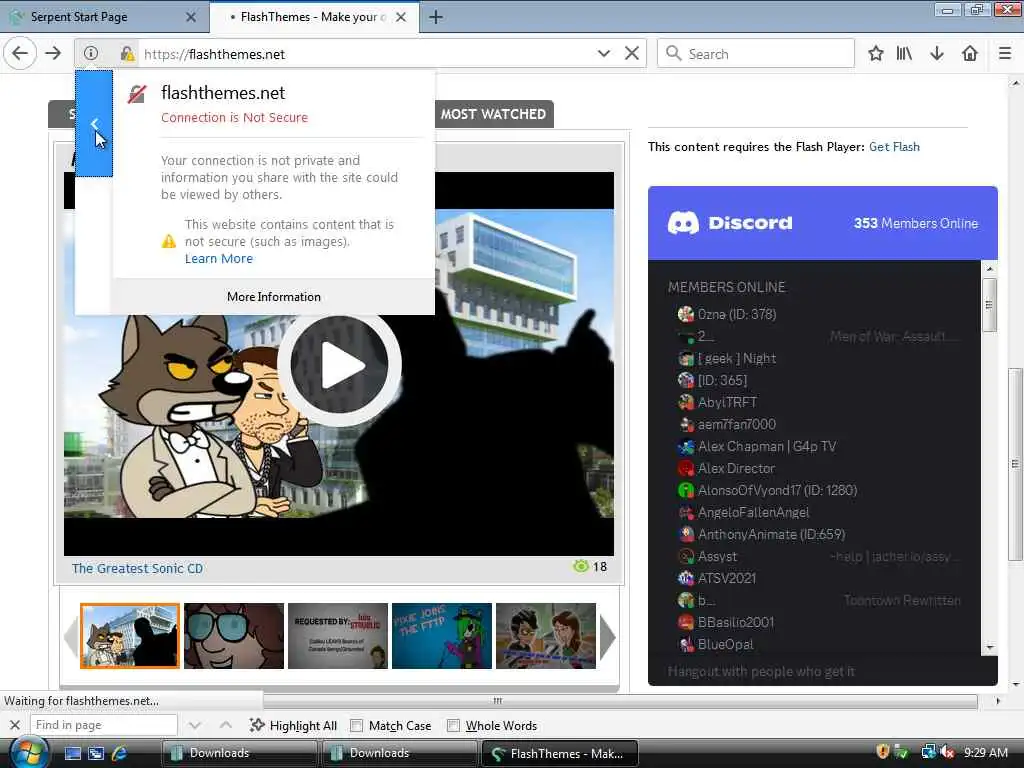The image size is (1024, 768).
Task: Open site information icon in address bar
Action: (x=91, y=54)
